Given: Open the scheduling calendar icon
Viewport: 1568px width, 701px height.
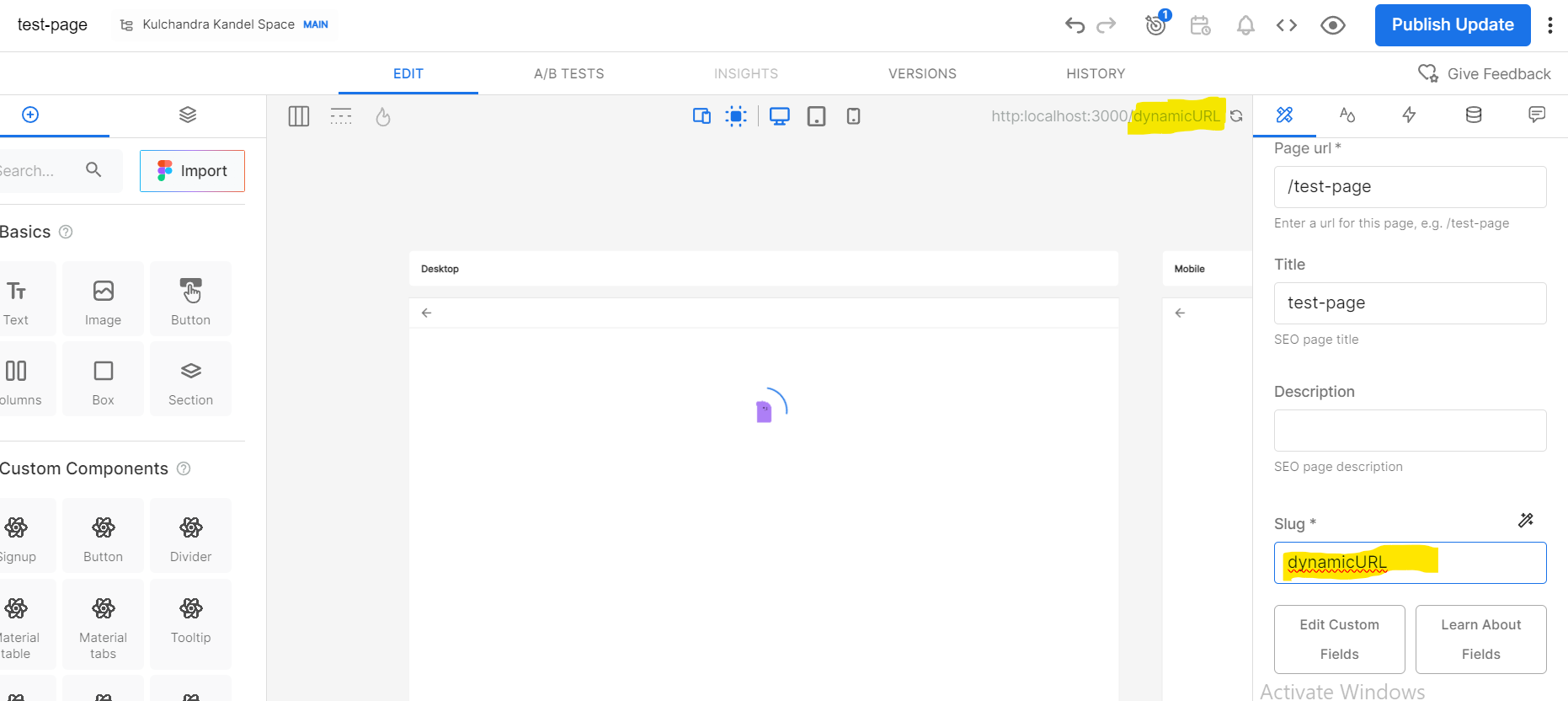Looking at the screenshot, I should [x=1200, y=25].
